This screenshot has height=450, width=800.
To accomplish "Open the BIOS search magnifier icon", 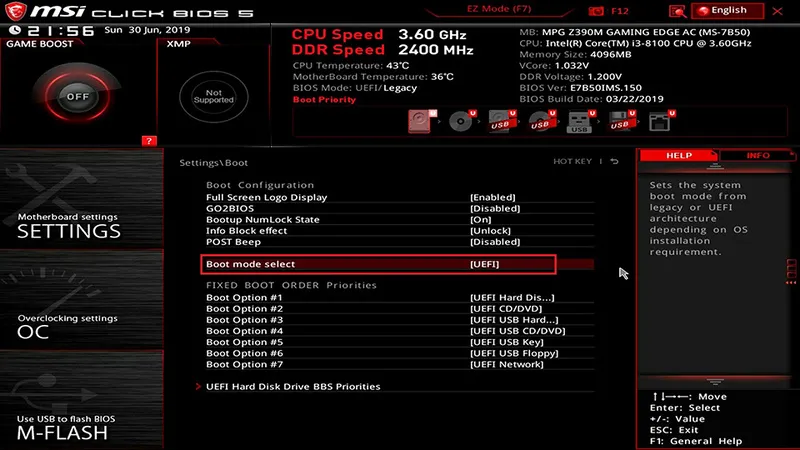I will coord(678,10).
